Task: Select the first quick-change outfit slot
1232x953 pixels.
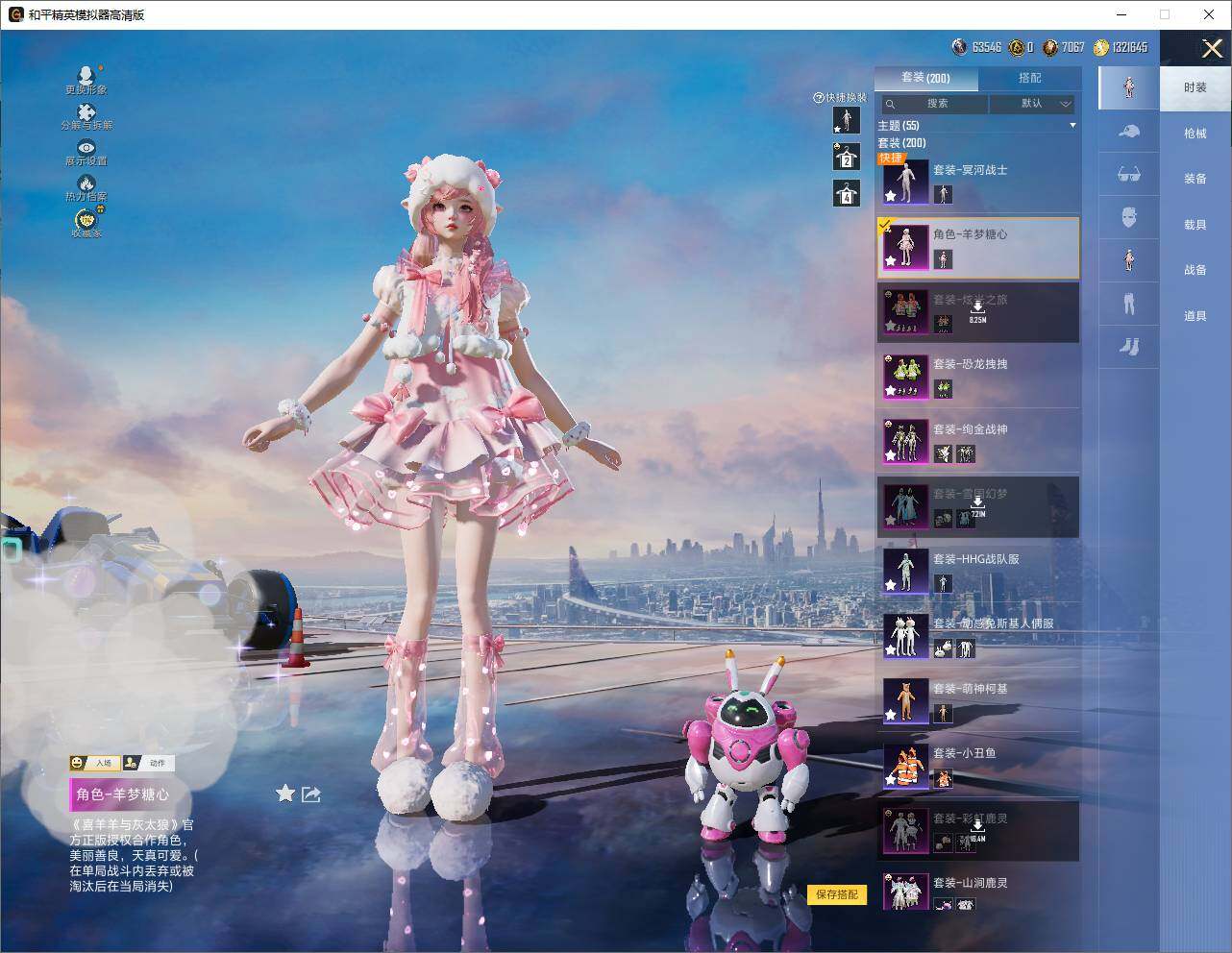Action: click(x=846, y=120)
